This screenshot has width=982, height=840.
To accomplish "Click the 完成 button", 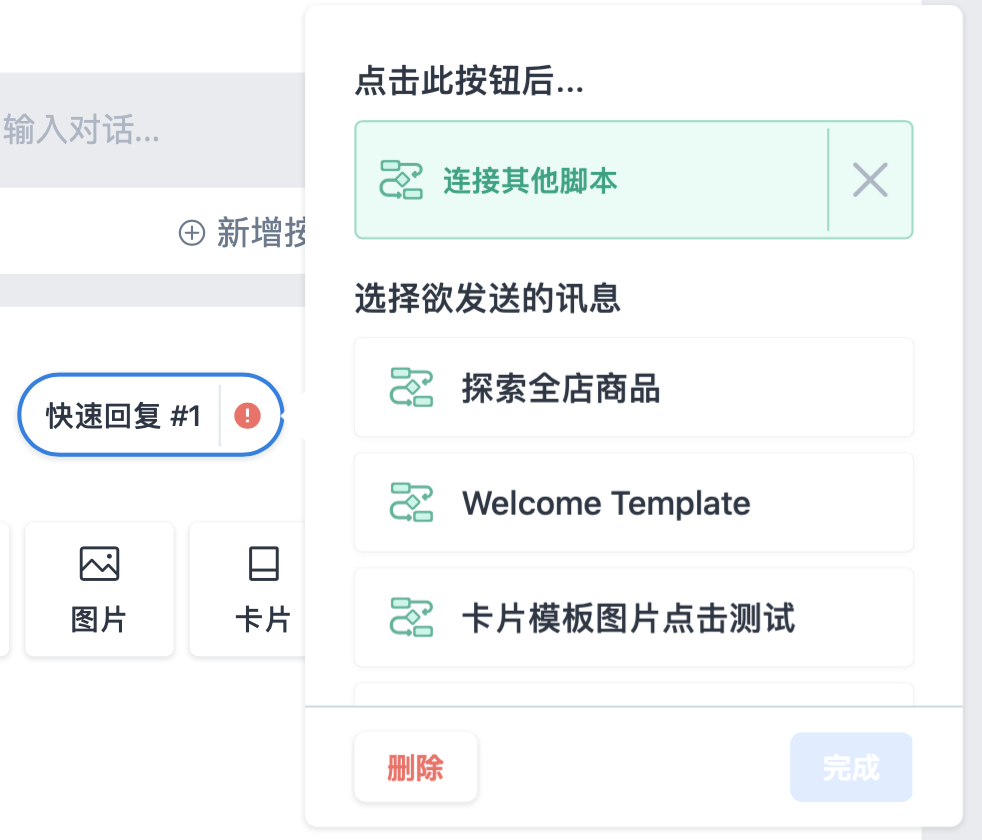I will tap(851, 767).
